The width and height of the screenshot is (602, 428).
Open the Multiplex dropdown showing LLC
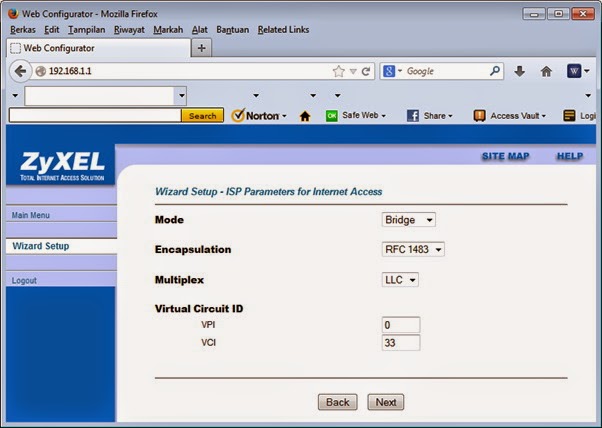(x=400, y=280)
